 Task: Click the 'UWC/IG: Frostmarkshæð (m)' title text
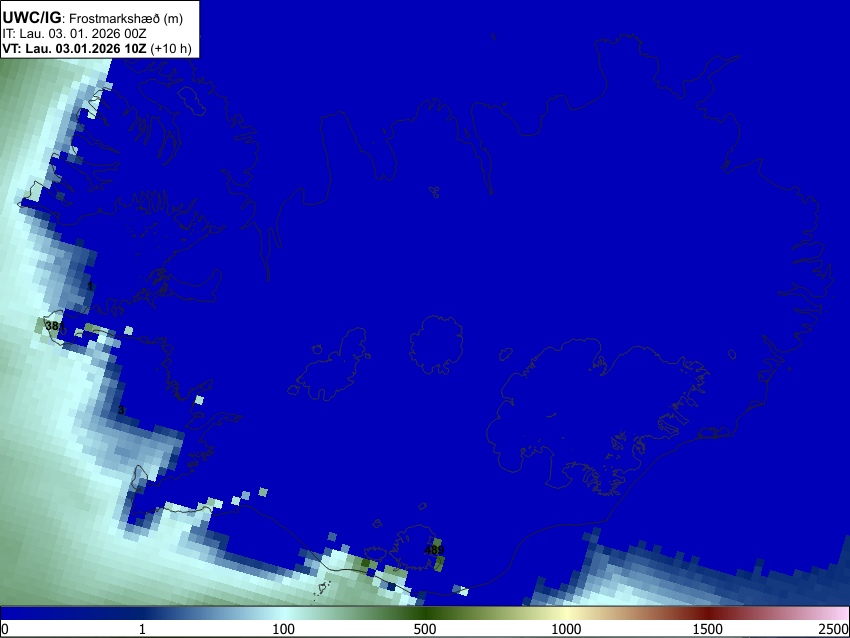coord(93,18)
